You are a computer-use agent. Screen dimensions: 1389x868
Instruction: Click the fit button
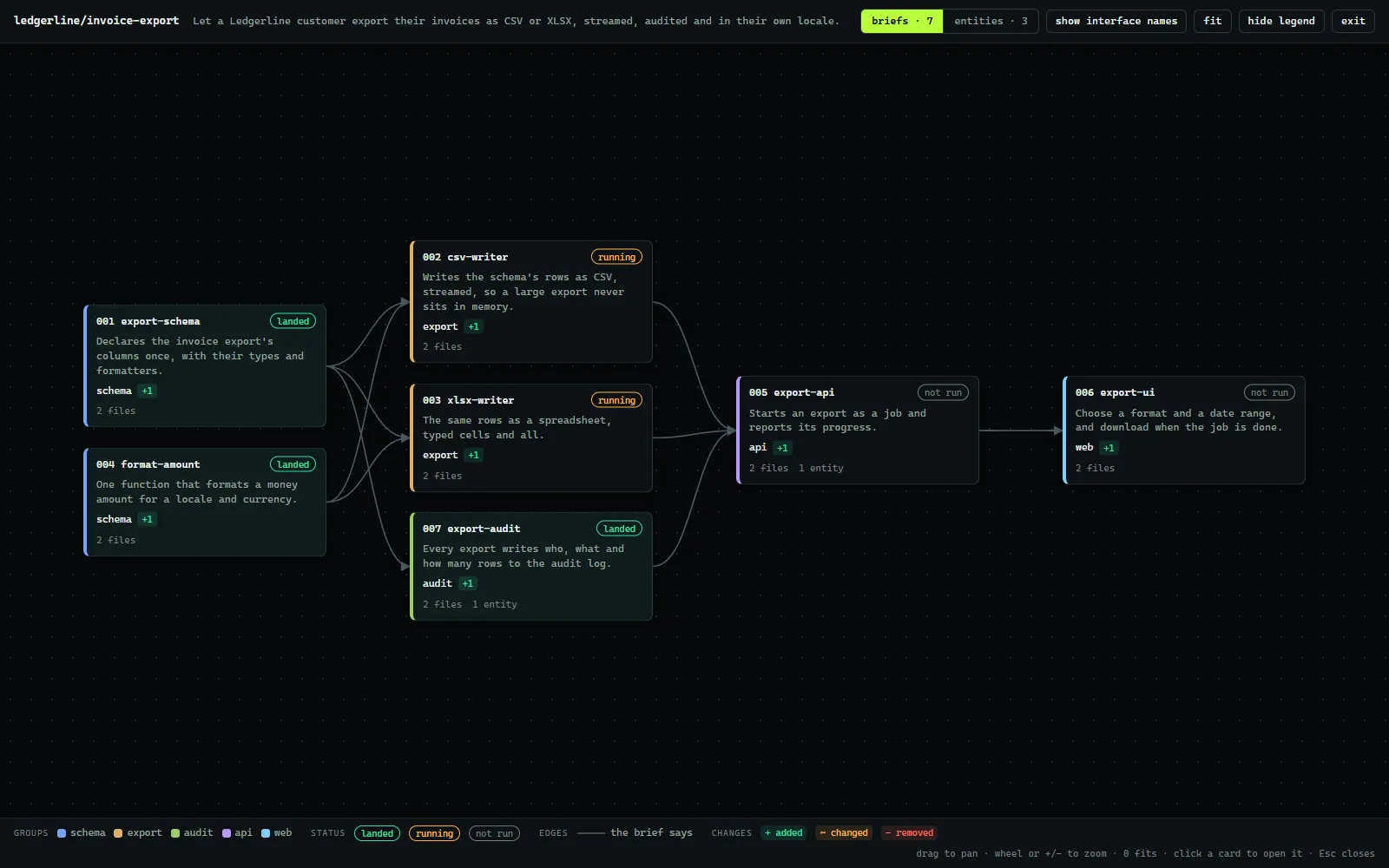(x=1213, y=21)
